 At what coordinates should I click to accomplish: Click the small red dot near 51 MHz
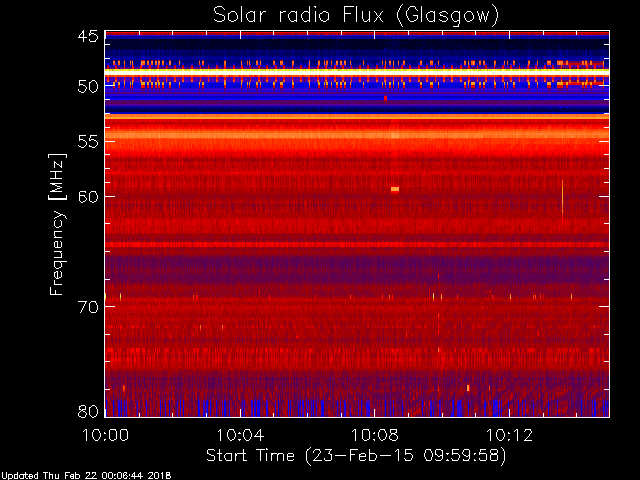(x=385, y=98)
